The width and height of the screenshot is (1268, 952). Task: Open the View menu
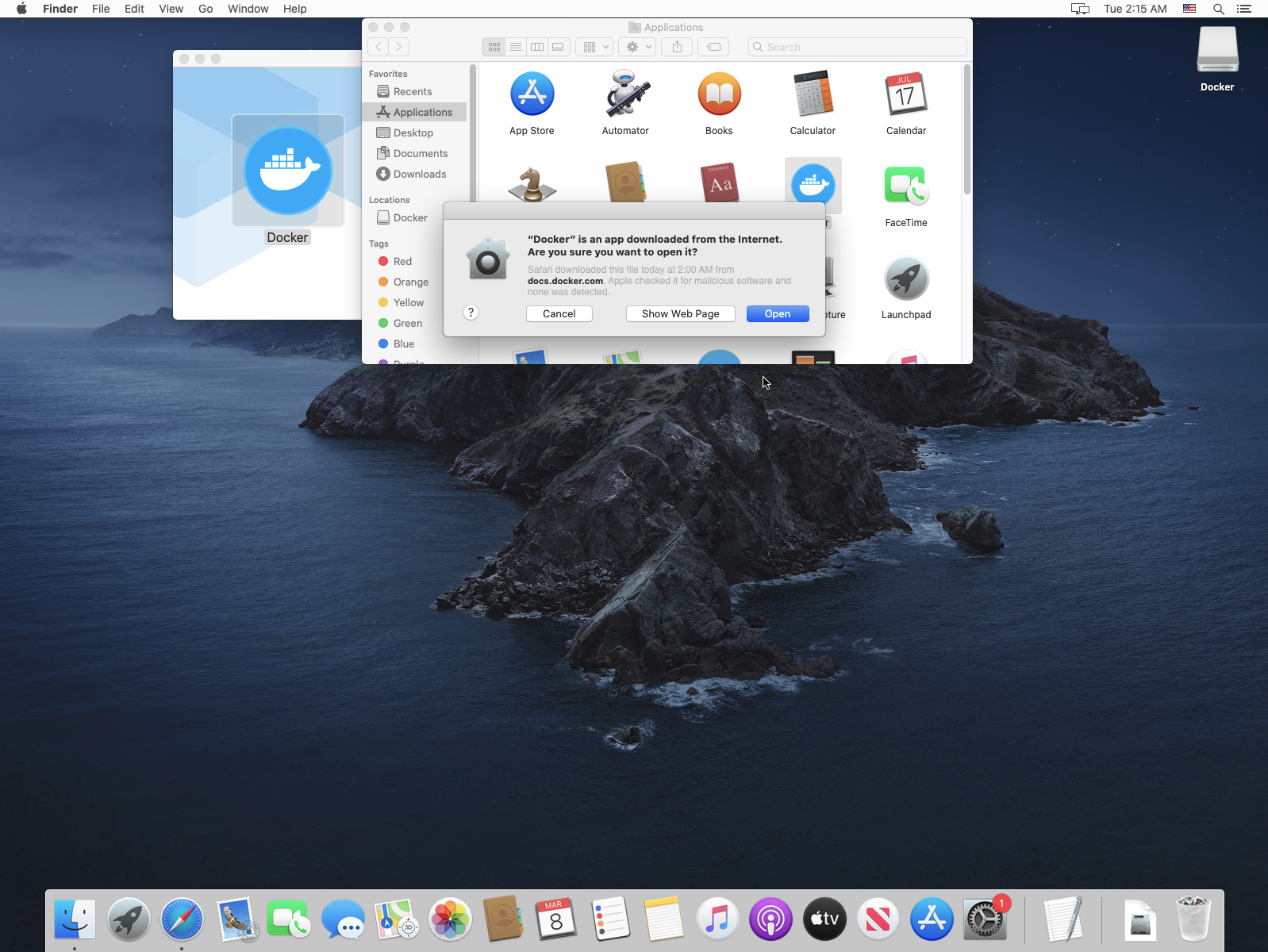tap(171, 9)
